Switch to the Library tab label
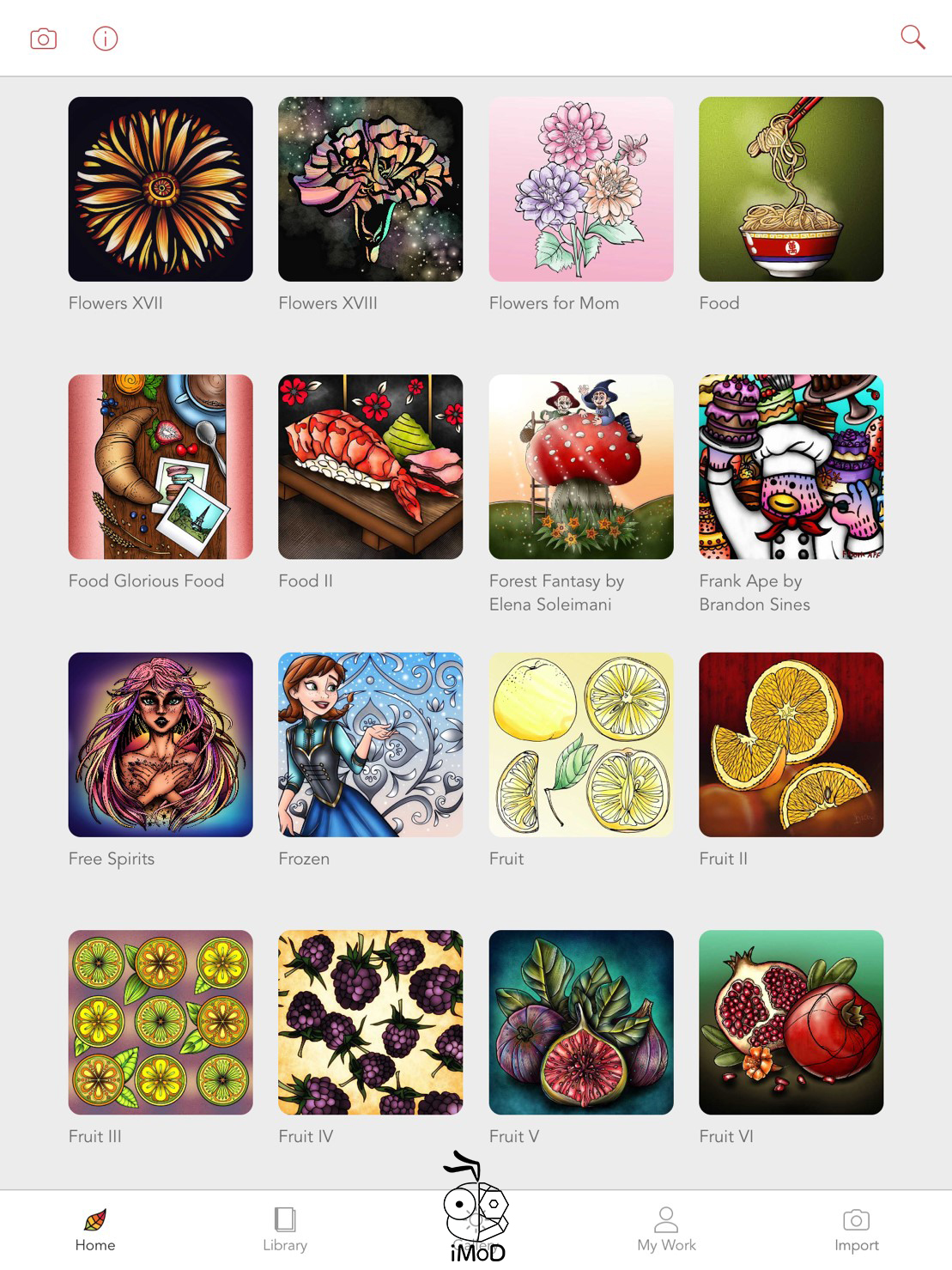The height and width of the screenshot is (1270, 952). [285, 1245]
